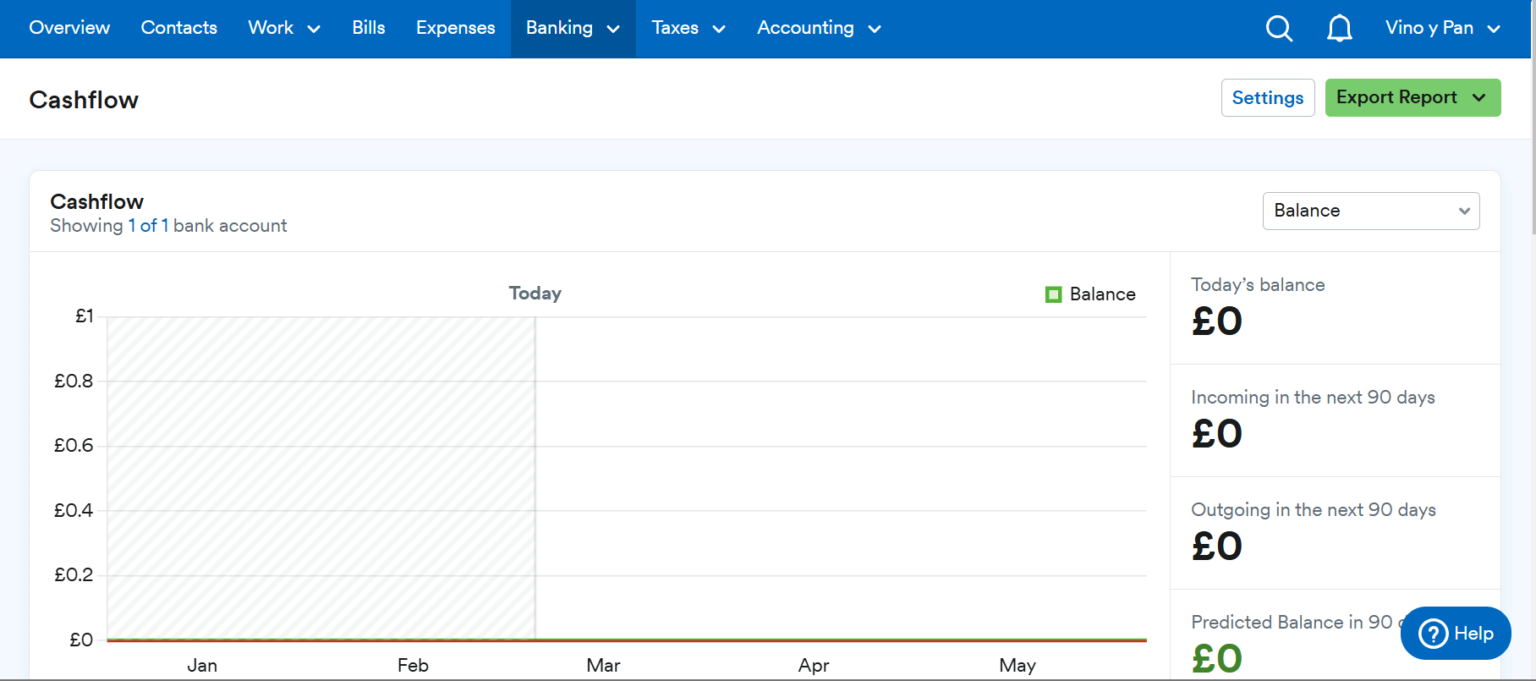Open cashflow Settings
Viewport: 1536px width, 681px height.
click(1267, 98)
